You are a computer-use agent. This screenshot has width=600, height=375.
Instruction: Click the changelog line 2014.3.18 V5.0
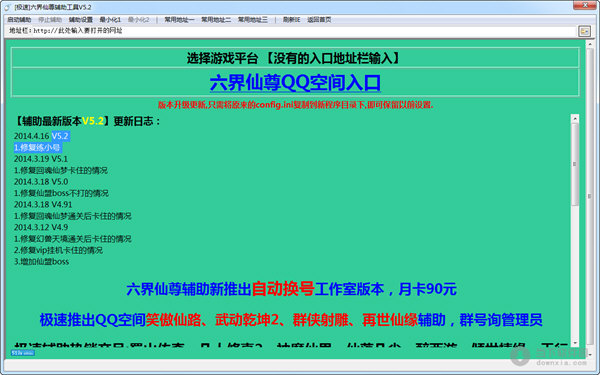pos(41,182)
